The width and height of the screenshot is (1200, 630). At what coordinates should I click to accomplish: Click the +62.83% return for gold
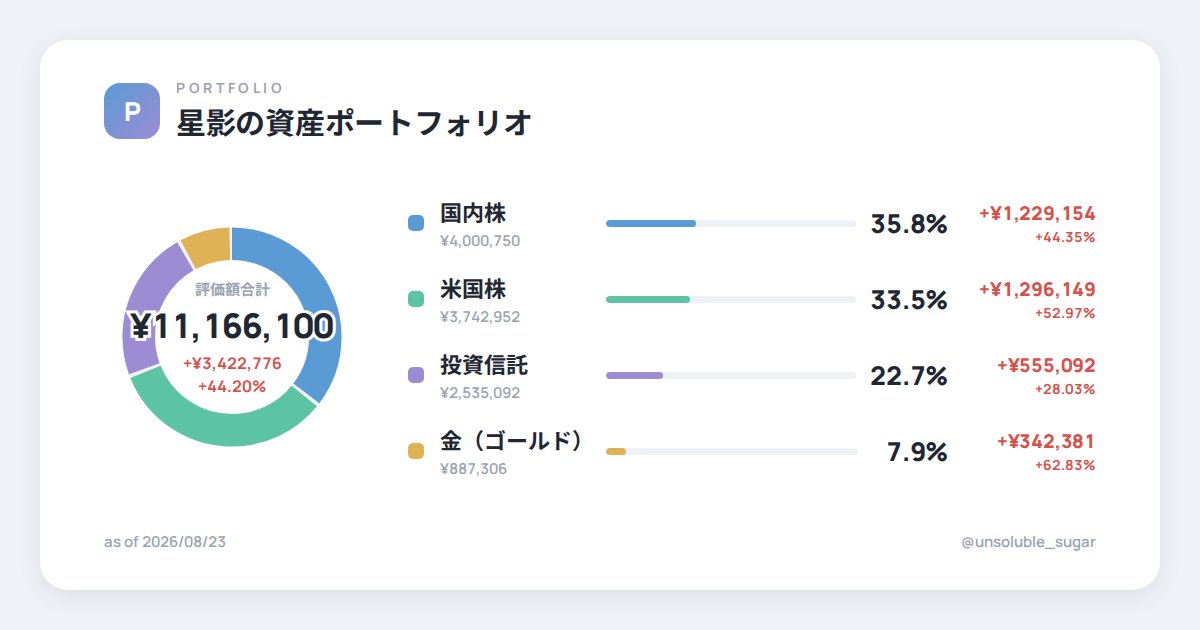click(1065, 466)
